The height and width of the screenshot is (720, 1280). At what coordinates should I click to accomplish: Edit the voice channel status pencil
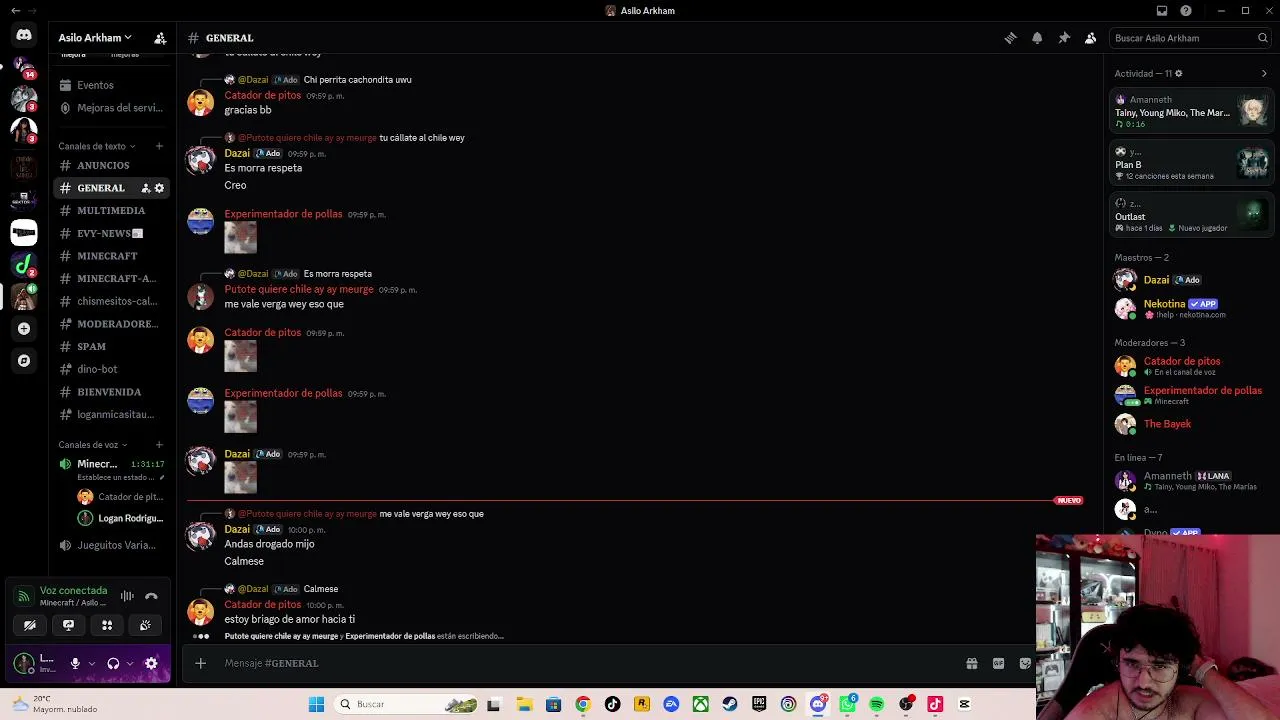click(x=162, y=478)
